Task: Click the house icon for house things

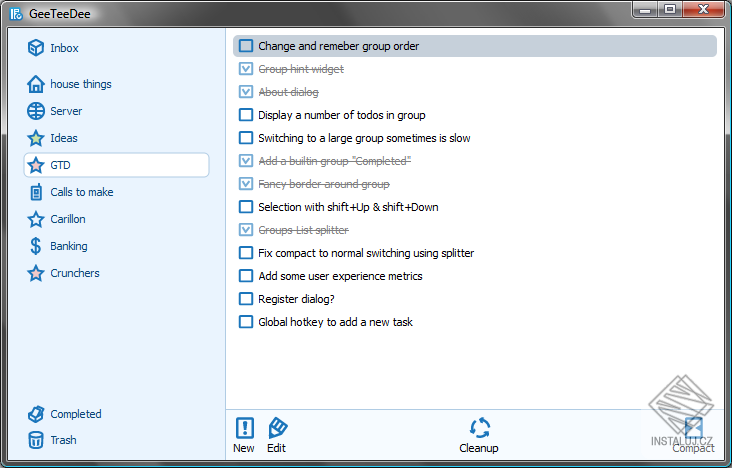Action: [36, 84]
